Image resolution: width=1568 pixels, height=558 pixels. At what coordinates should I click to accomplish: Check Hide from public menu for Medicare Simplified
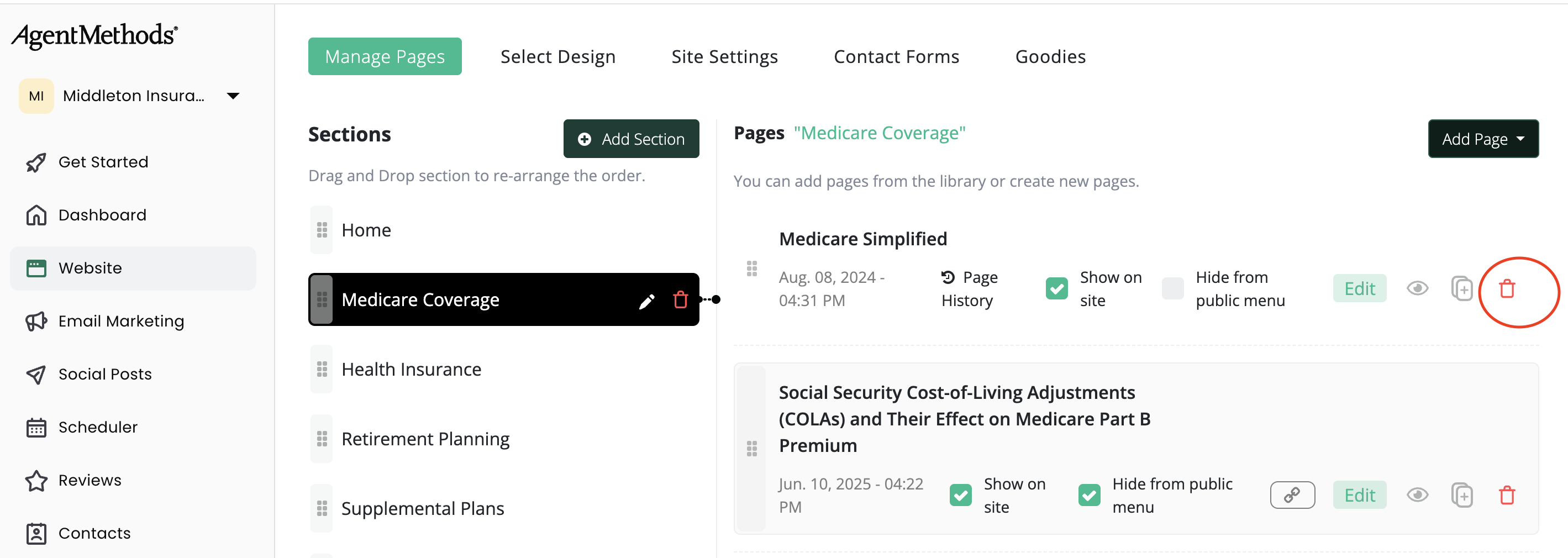[x=1172, y=288]
